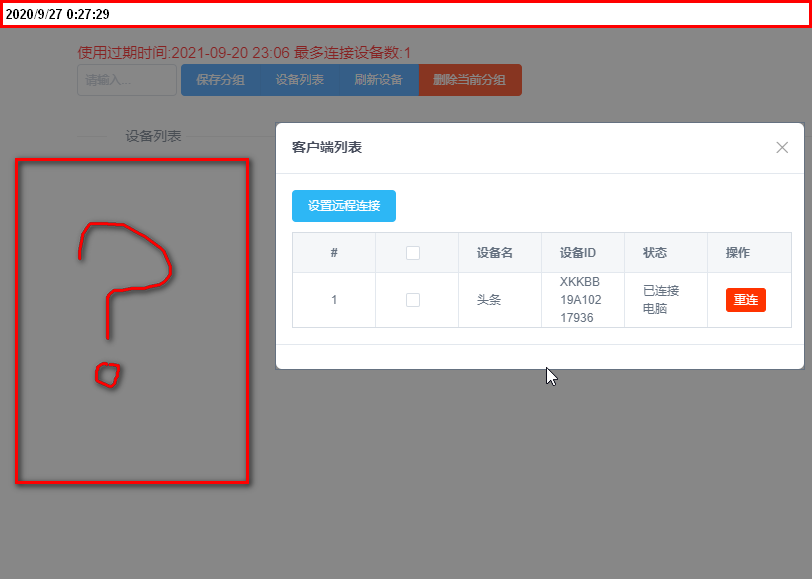Click 刷新设备 to refresh devices

point(379,80)
